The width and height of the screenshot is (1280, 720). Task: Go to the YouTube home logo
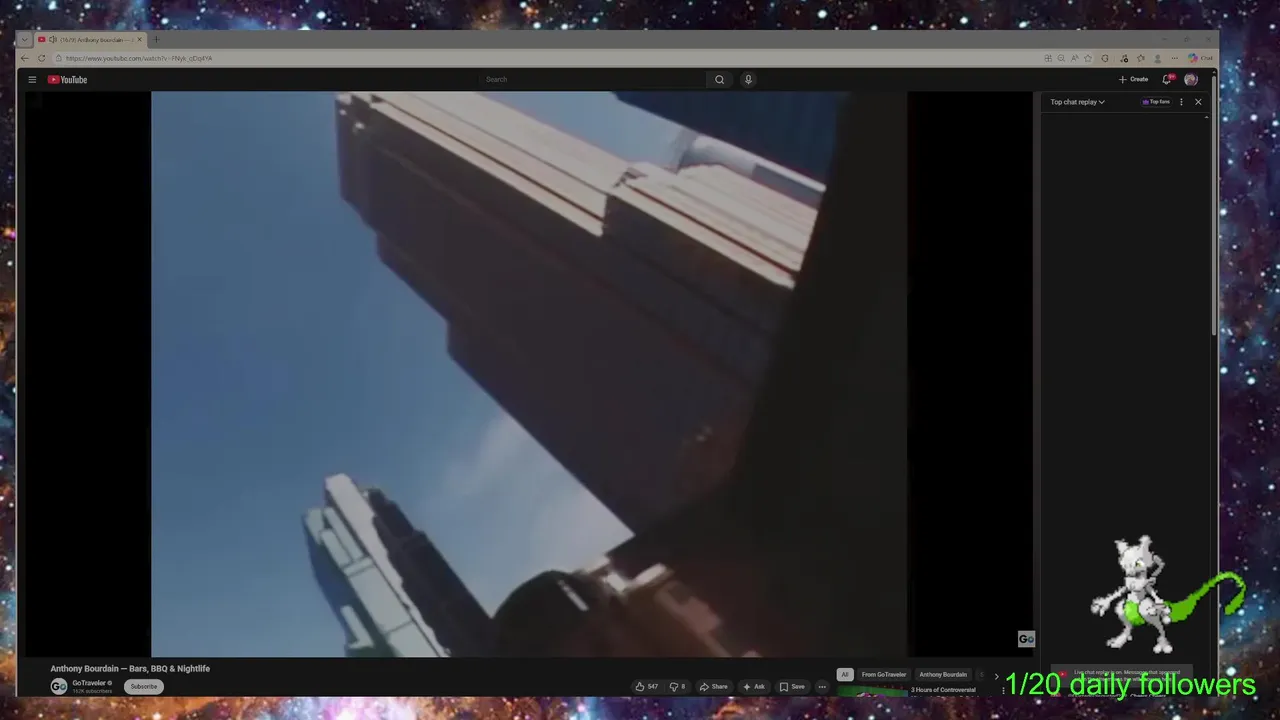coord(67,79)
